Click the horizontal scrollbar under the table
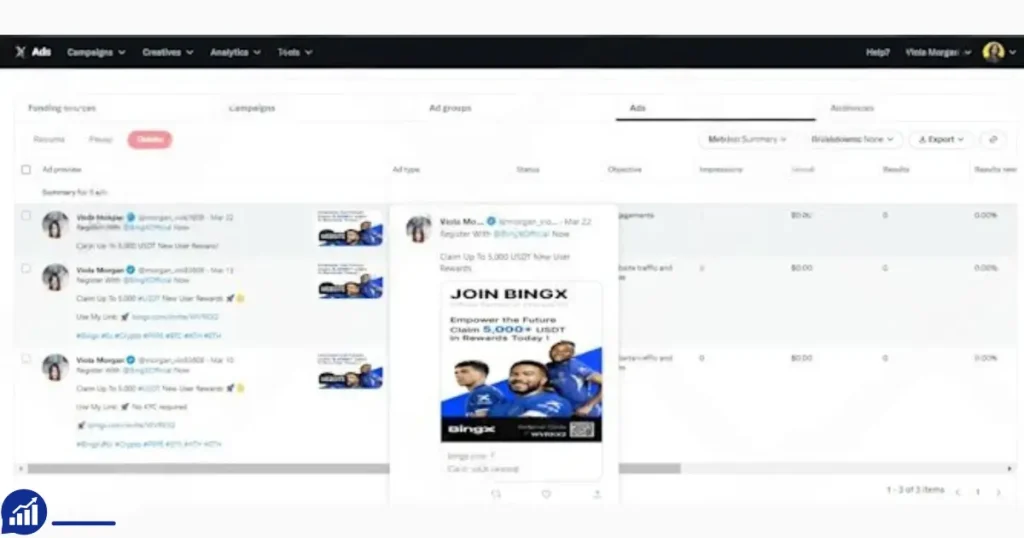 354,468
